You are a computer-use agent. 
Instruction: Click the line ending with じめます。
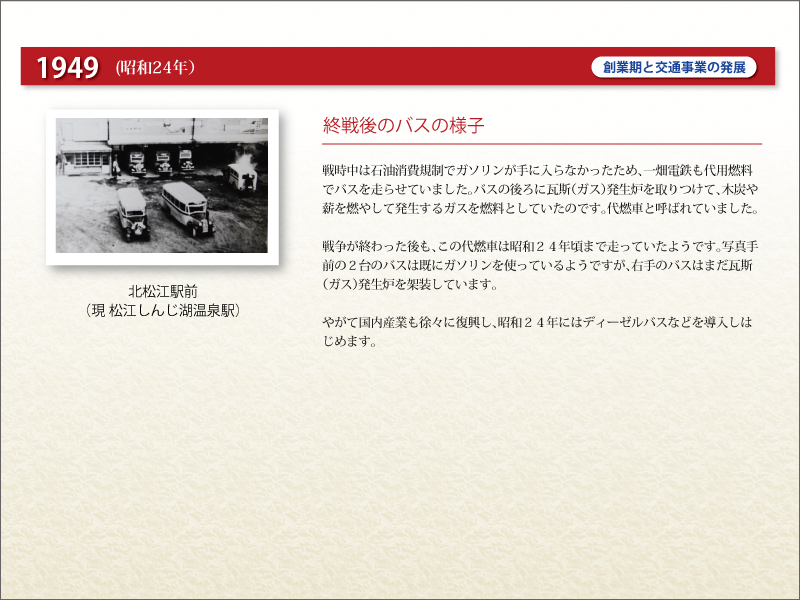pos(349,341)
